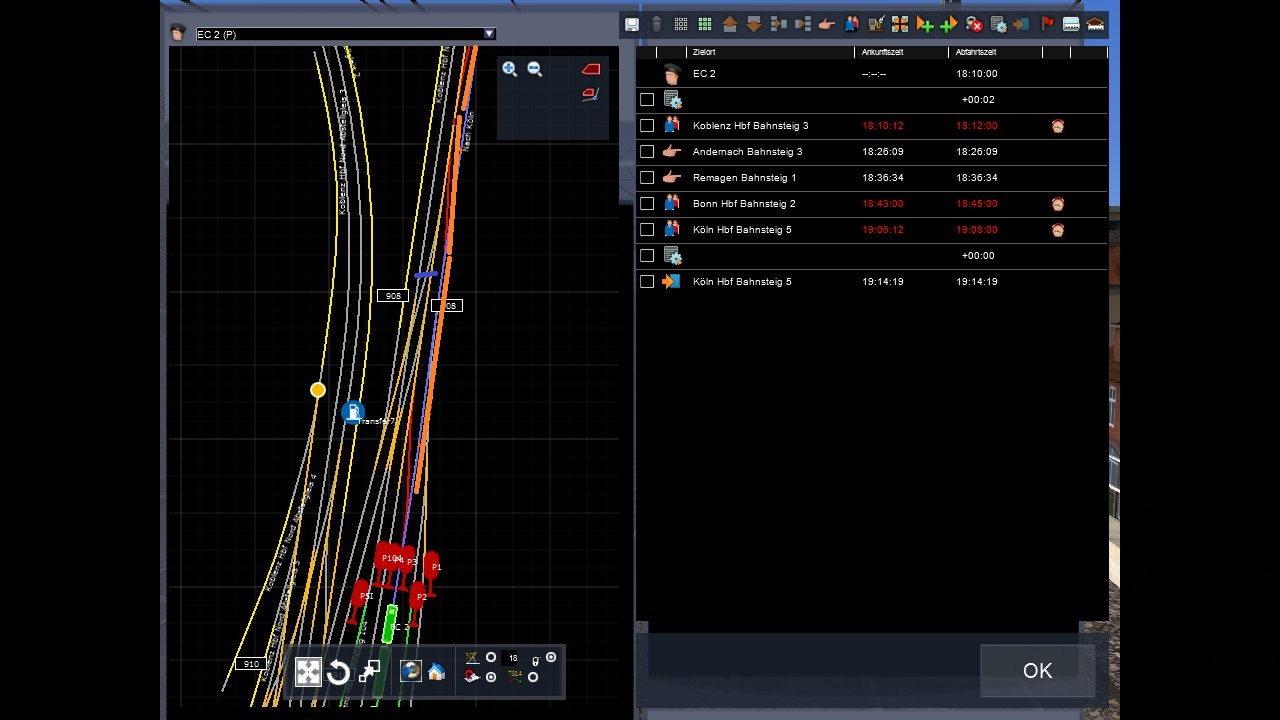Click the save floppy disk icon
This screenshot has height=720, width=1280.
coord(632,24)
